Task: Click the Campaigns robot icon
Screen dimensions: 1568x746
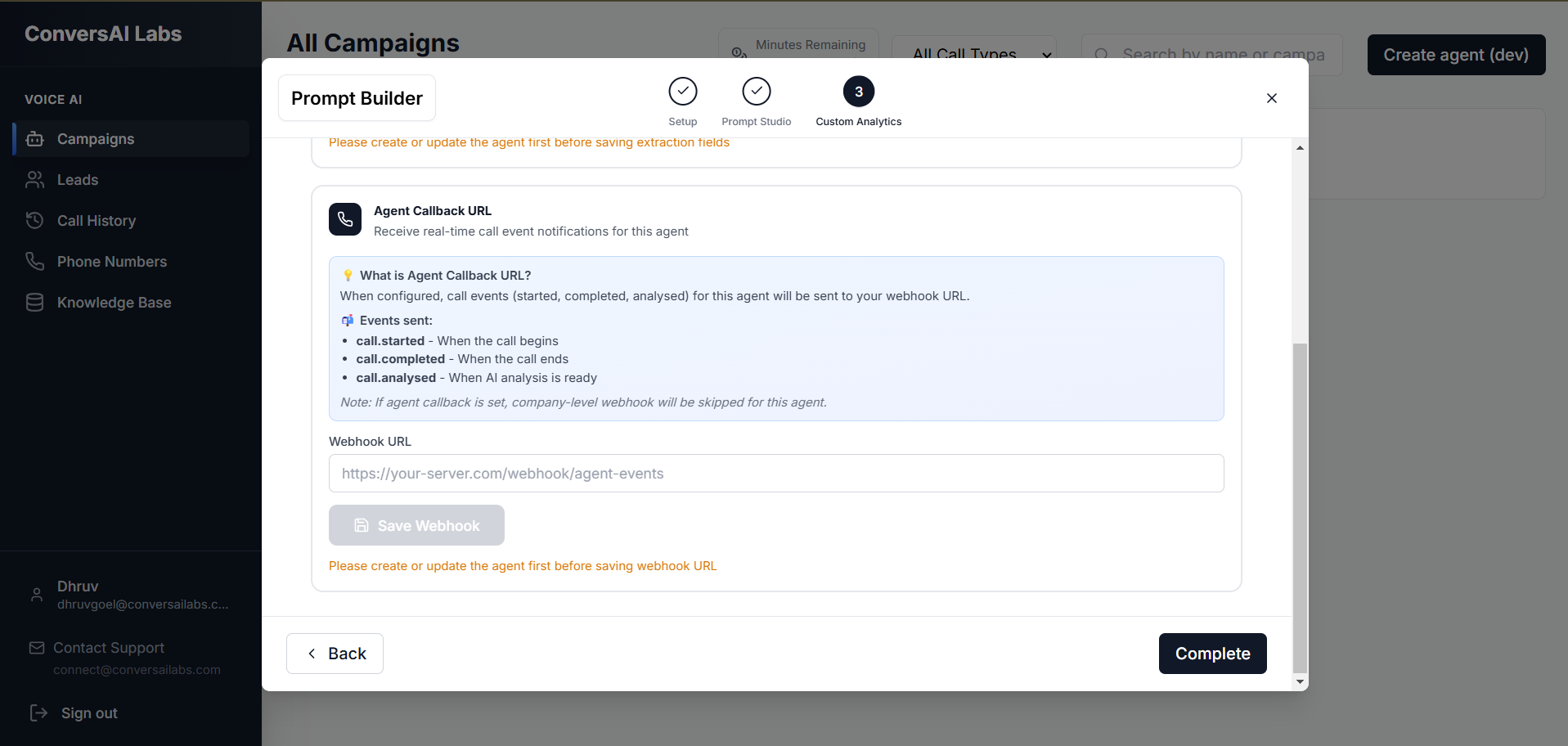Action: click(35, 139)
